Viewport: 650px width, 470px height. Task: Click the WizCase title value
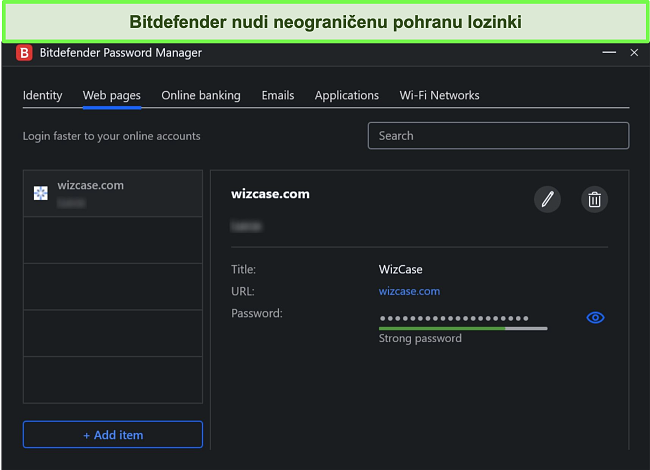click(x=400, y=269)
